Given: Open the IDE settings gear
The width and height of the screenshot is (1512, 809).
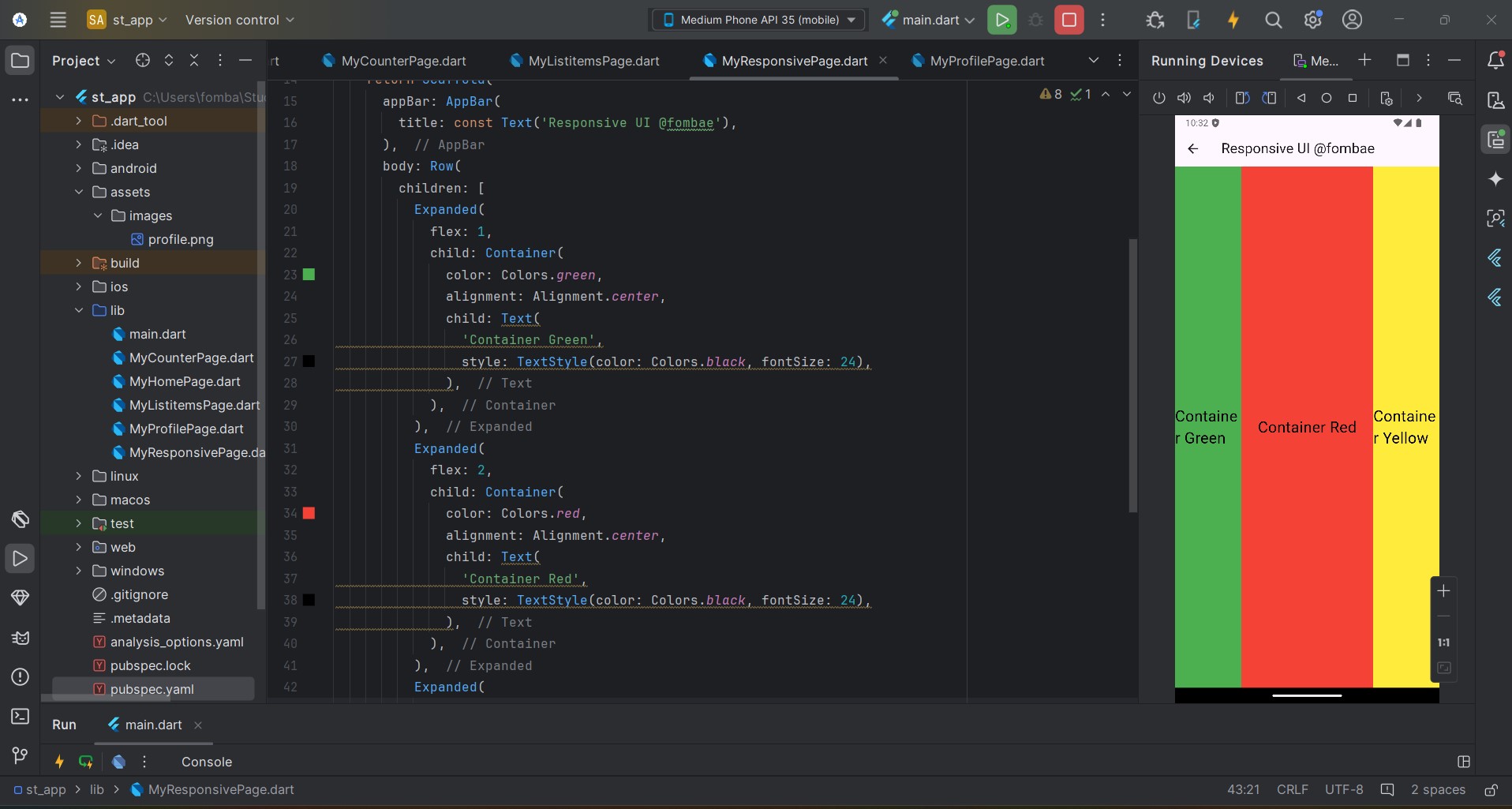Looking at the screenshot, I should tap(1312, 20).
